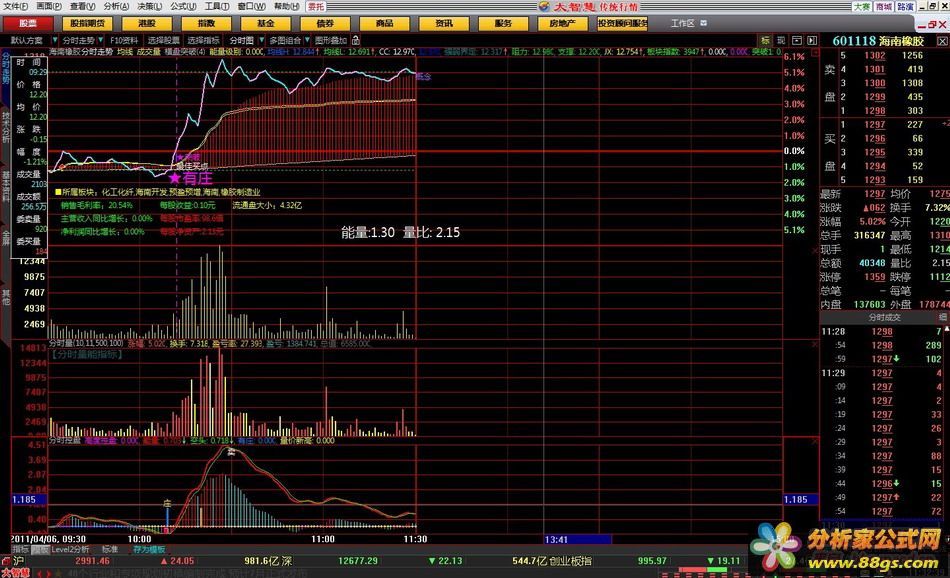The image size is (950, 578).
Task: Toggle the lock icon beside 图形叠加
Action: (x=356, y=41)
